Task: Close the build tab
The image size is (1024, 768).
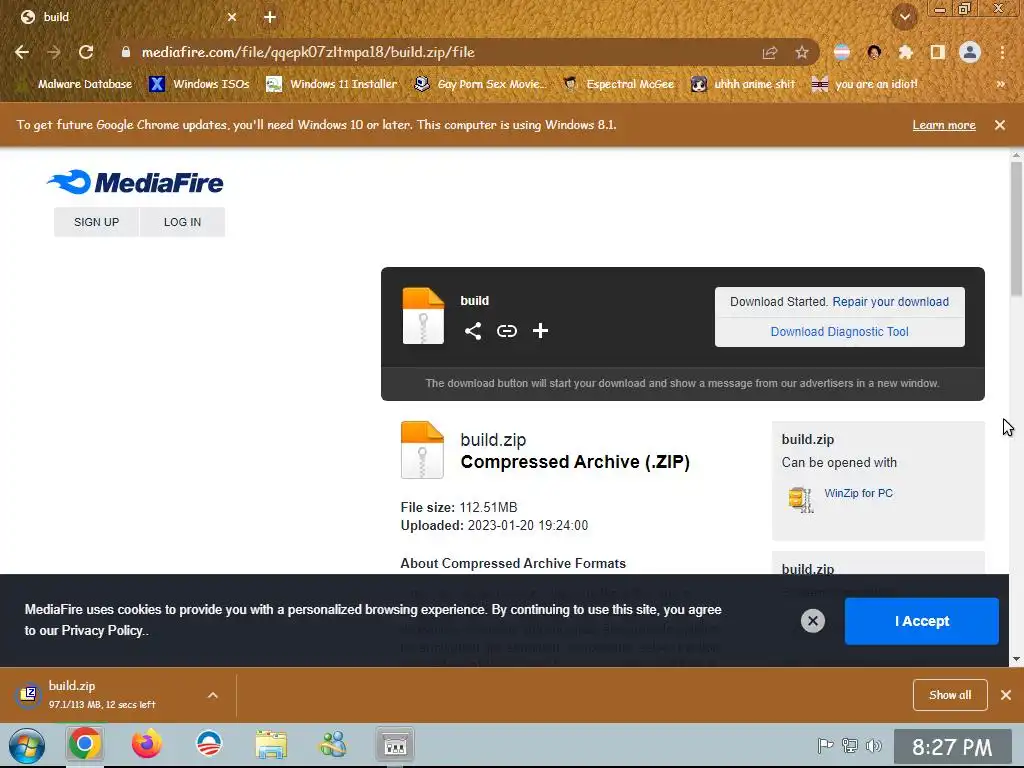Action: tap(232, 17)
